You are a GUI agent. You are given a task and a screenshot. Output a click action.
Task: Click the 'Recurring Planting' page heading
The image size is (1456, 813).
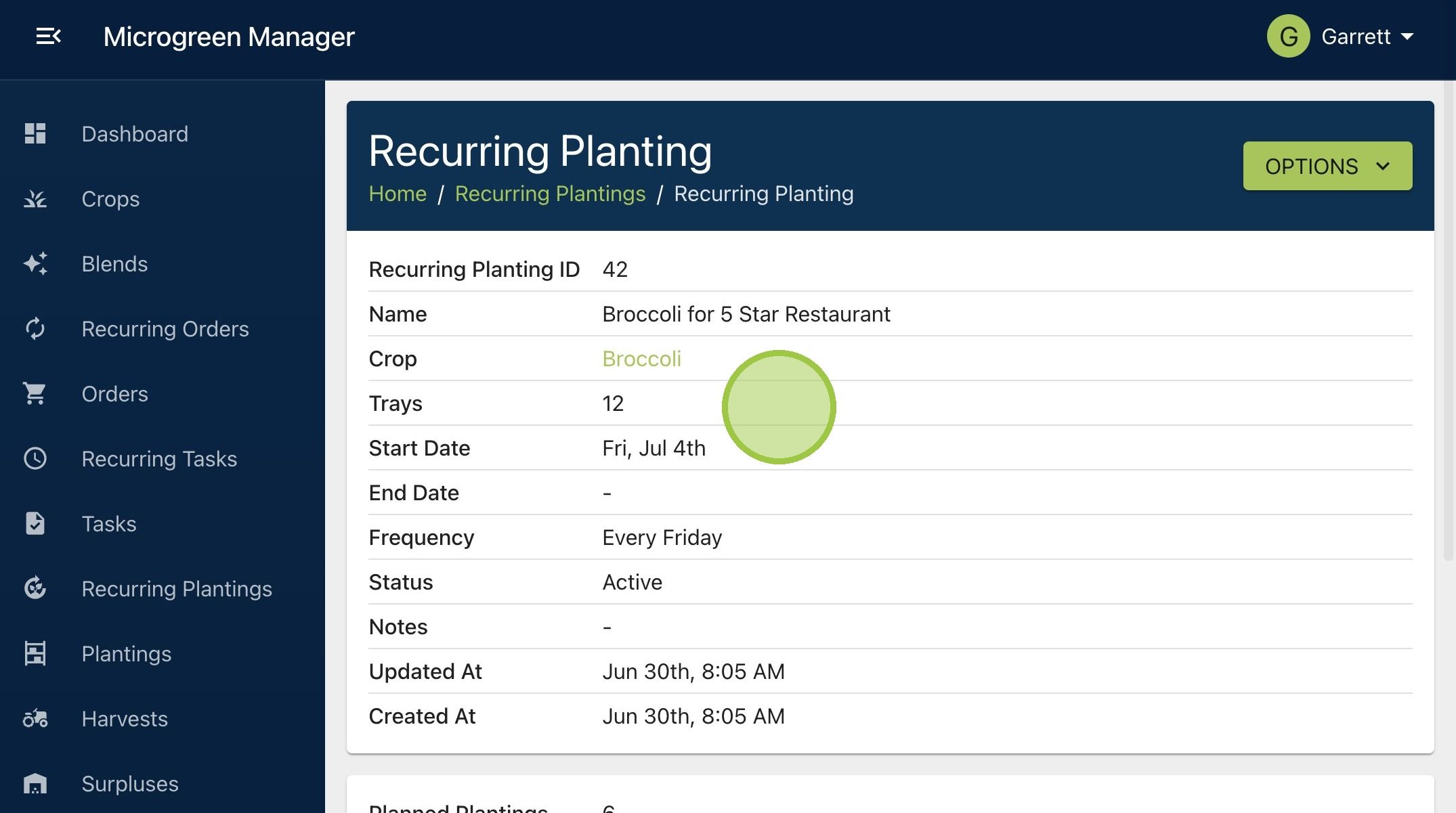click(540, 150)
